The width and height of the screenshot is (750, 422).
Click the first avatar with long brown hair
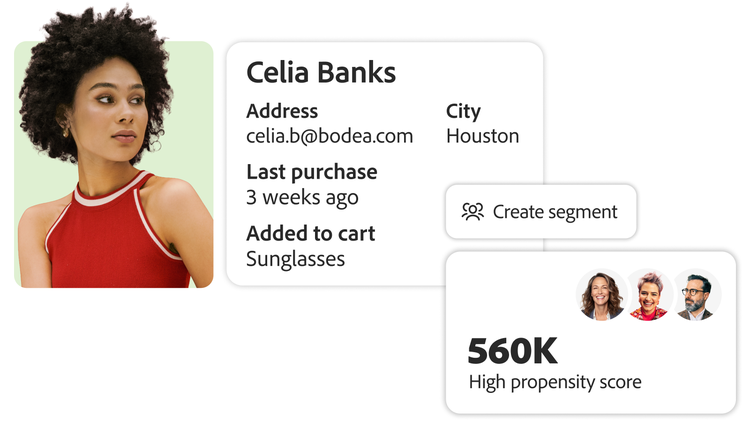(x=602, y=295)
